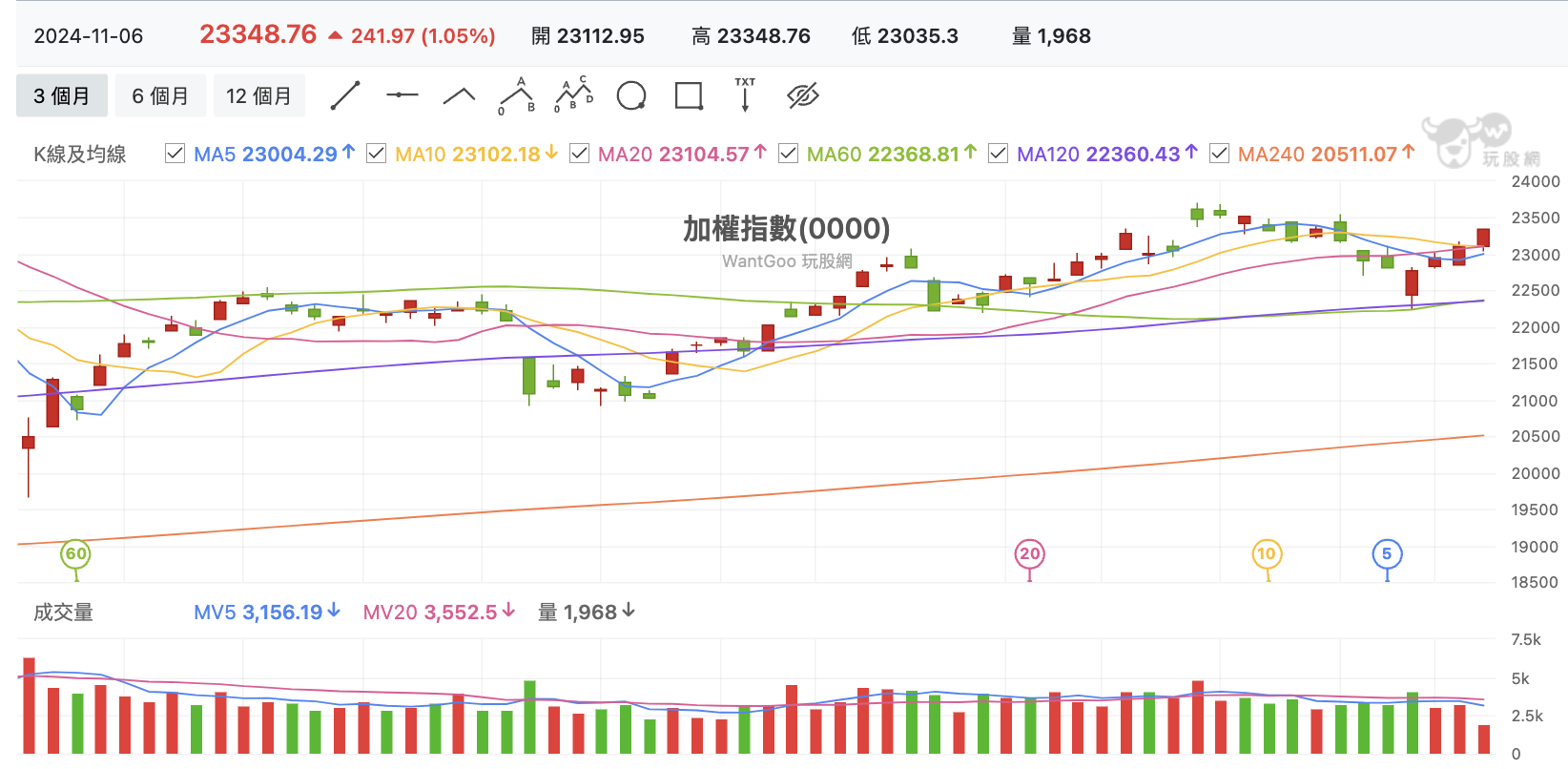1568x769 pixels.
Task: Click the MA240 20511.07 label
Action: coord(1327,154)
